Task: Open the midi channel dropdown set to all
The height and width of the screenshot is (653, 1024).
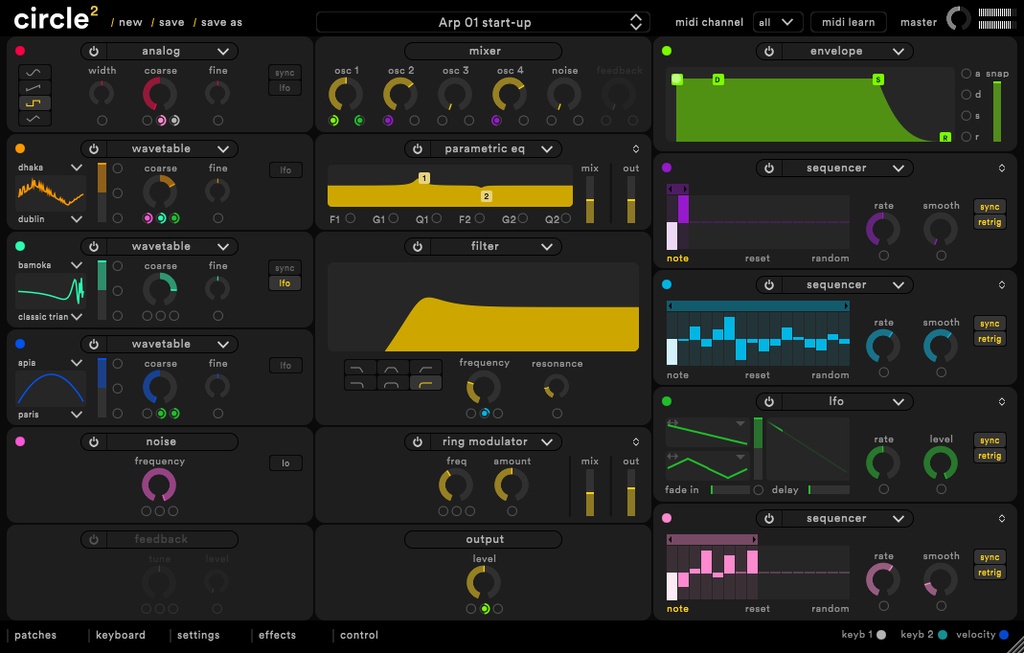Action: pos(778,21)
